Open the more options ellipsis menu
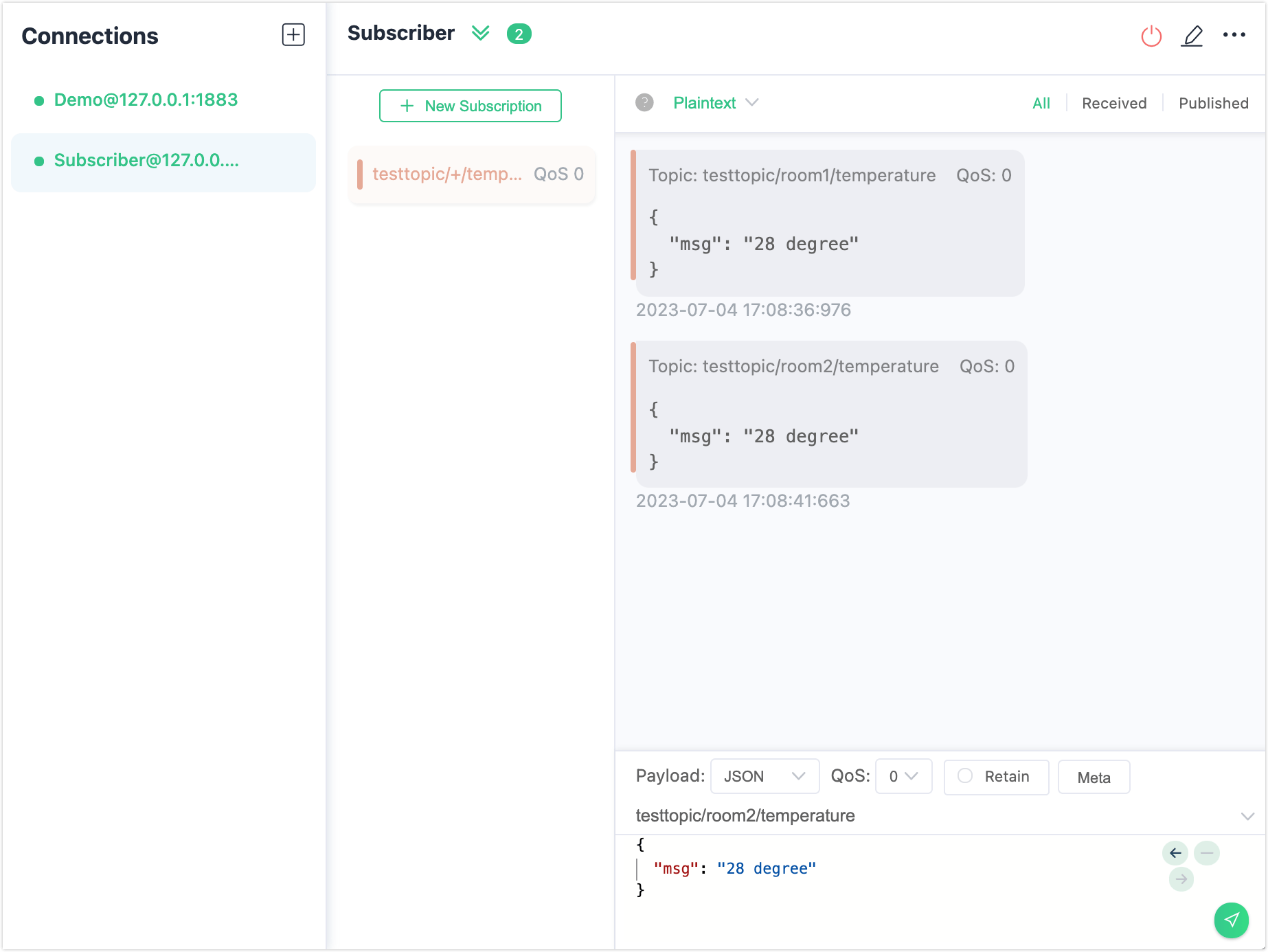Screen dimensions: 1268x952 1234,34
